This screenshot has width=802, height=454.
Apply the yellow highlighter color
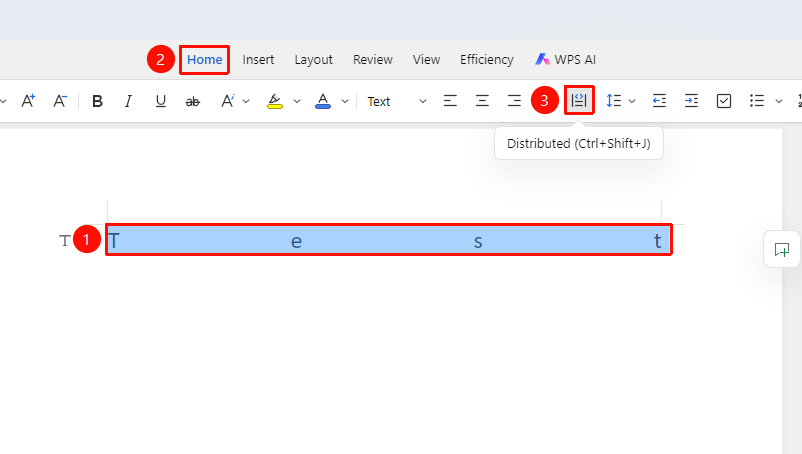pos(275,101)
